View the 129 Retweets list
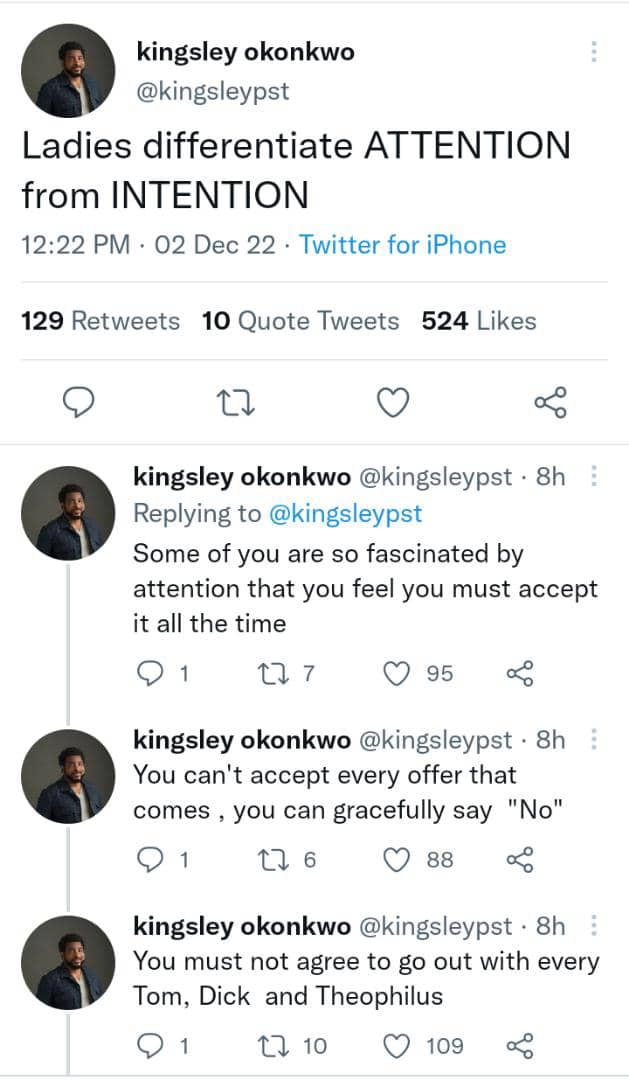Image resolution: width=629 pixels, height=1080 pixels. pyautogui.click(x=100, y=321)
